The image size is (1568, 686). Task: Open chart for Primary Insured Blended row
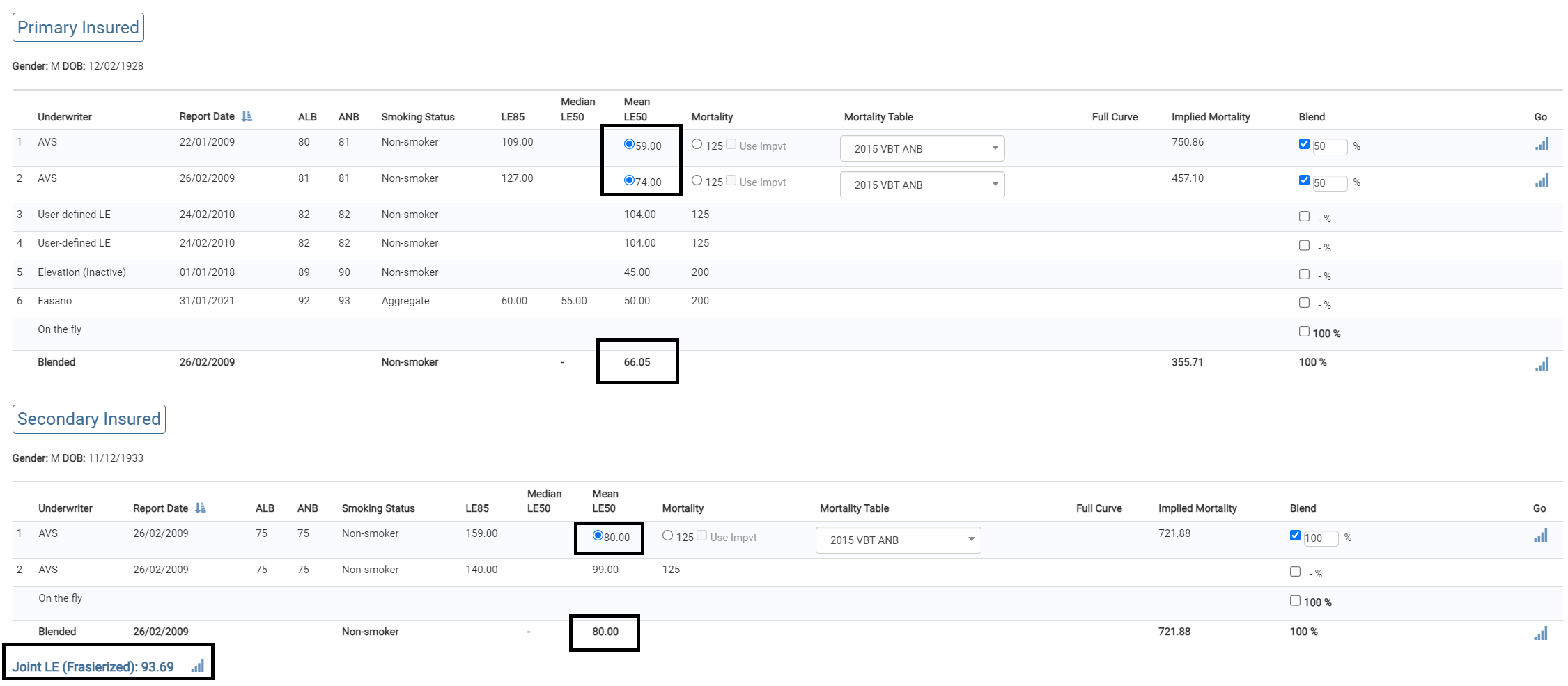1542,364
